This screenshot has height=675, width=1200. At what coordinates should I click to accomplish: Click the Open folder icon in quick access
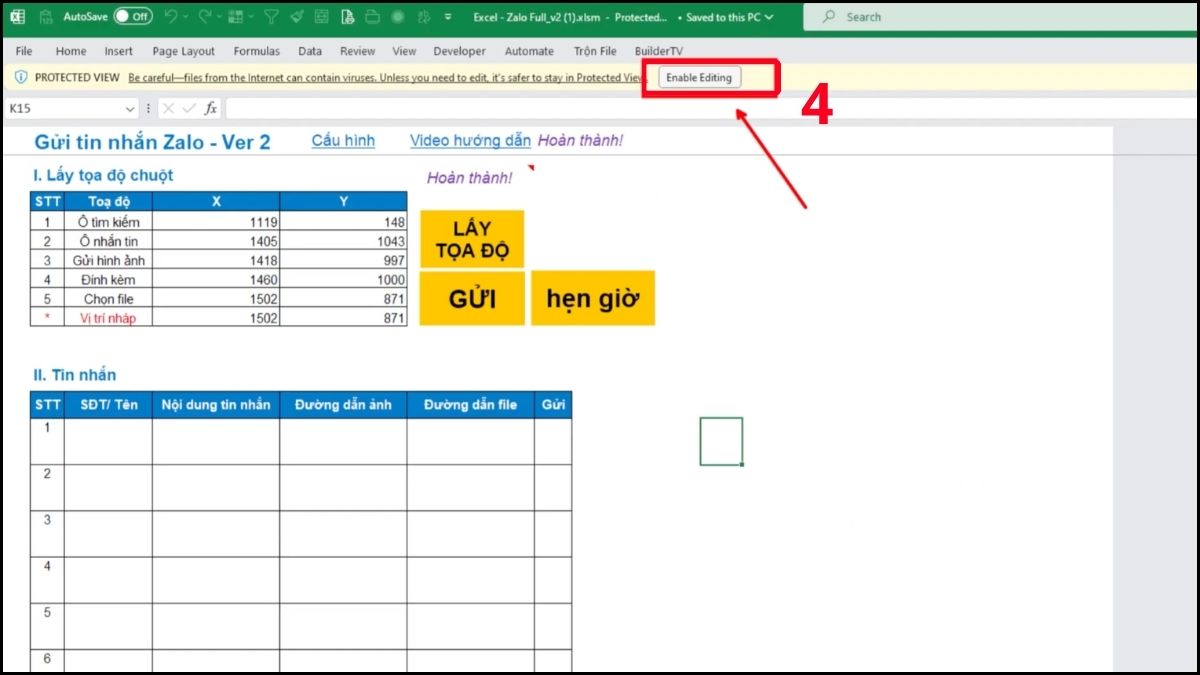point(372,17)
